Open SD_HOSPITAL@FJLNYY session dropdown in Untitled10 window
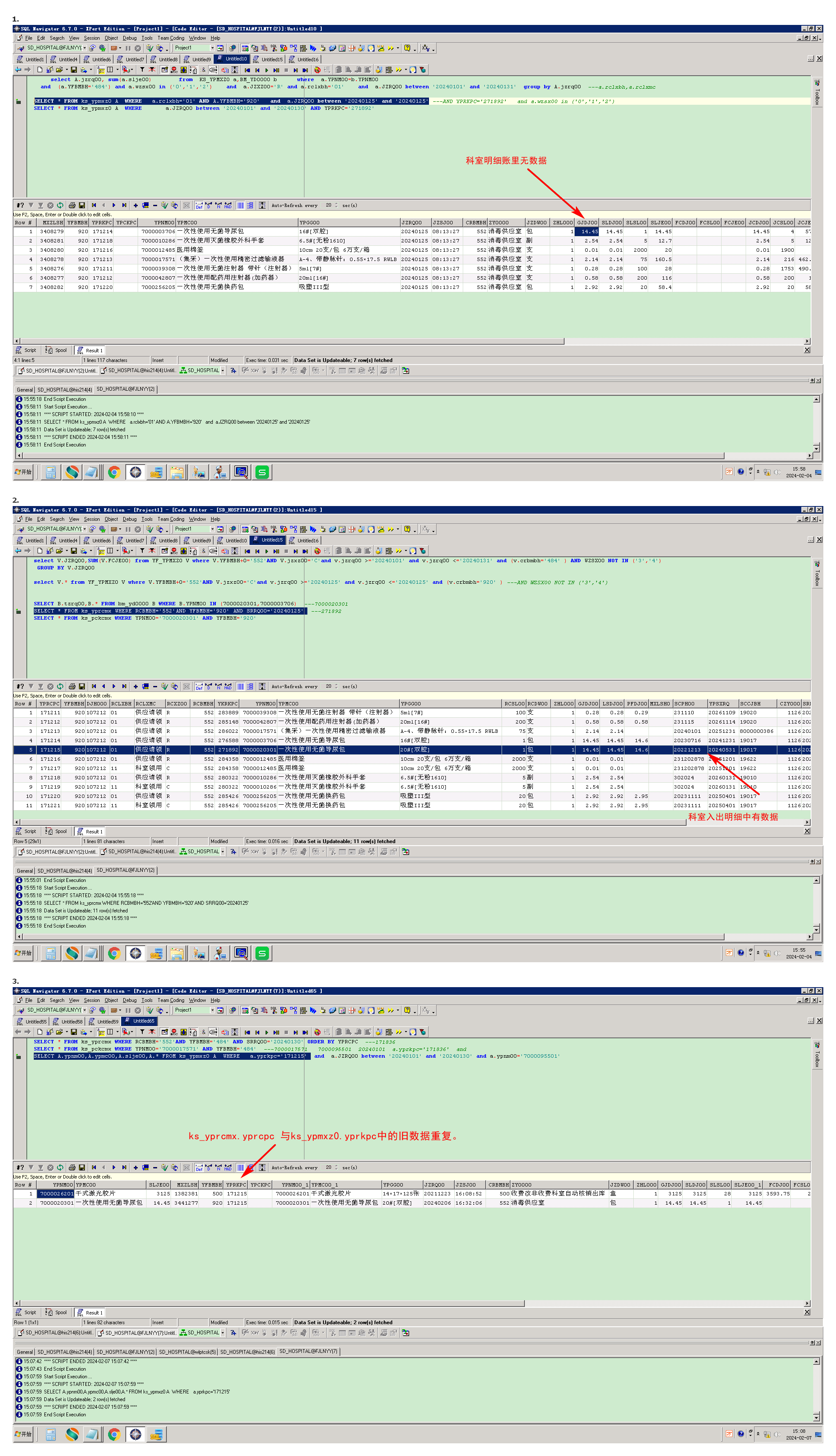 84,48
